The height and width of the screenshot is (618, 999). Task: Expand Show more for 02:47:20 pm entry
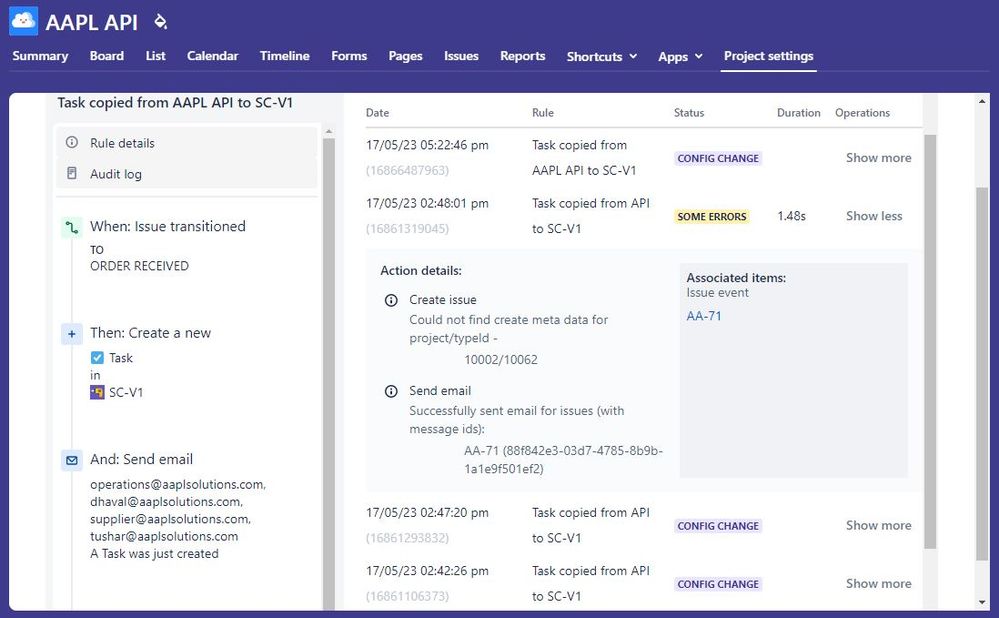pyautogui.click(x=879, y=525)
